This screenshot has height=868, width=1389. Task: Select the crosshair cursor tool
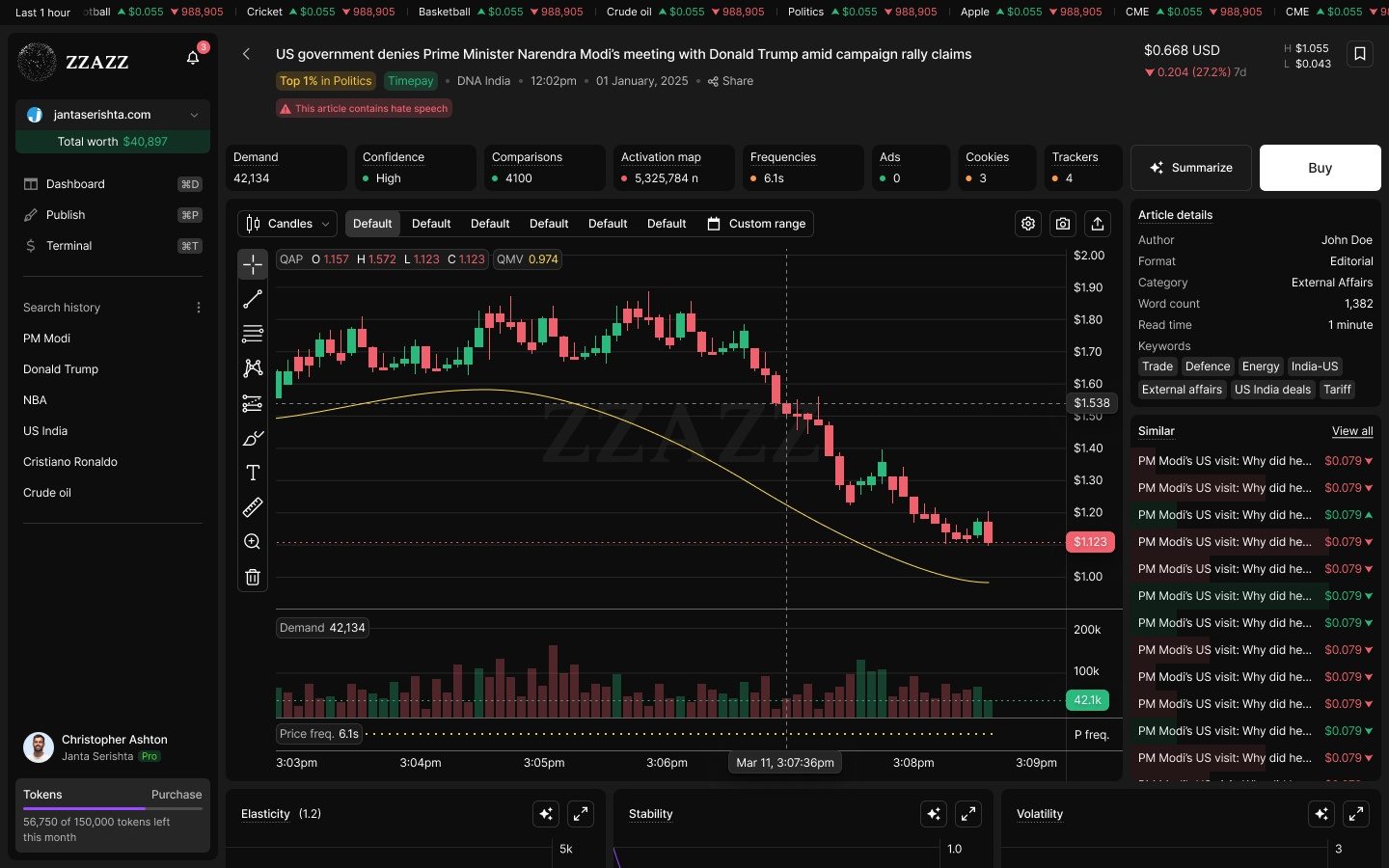pyautogui.click(x=253, y=264)
